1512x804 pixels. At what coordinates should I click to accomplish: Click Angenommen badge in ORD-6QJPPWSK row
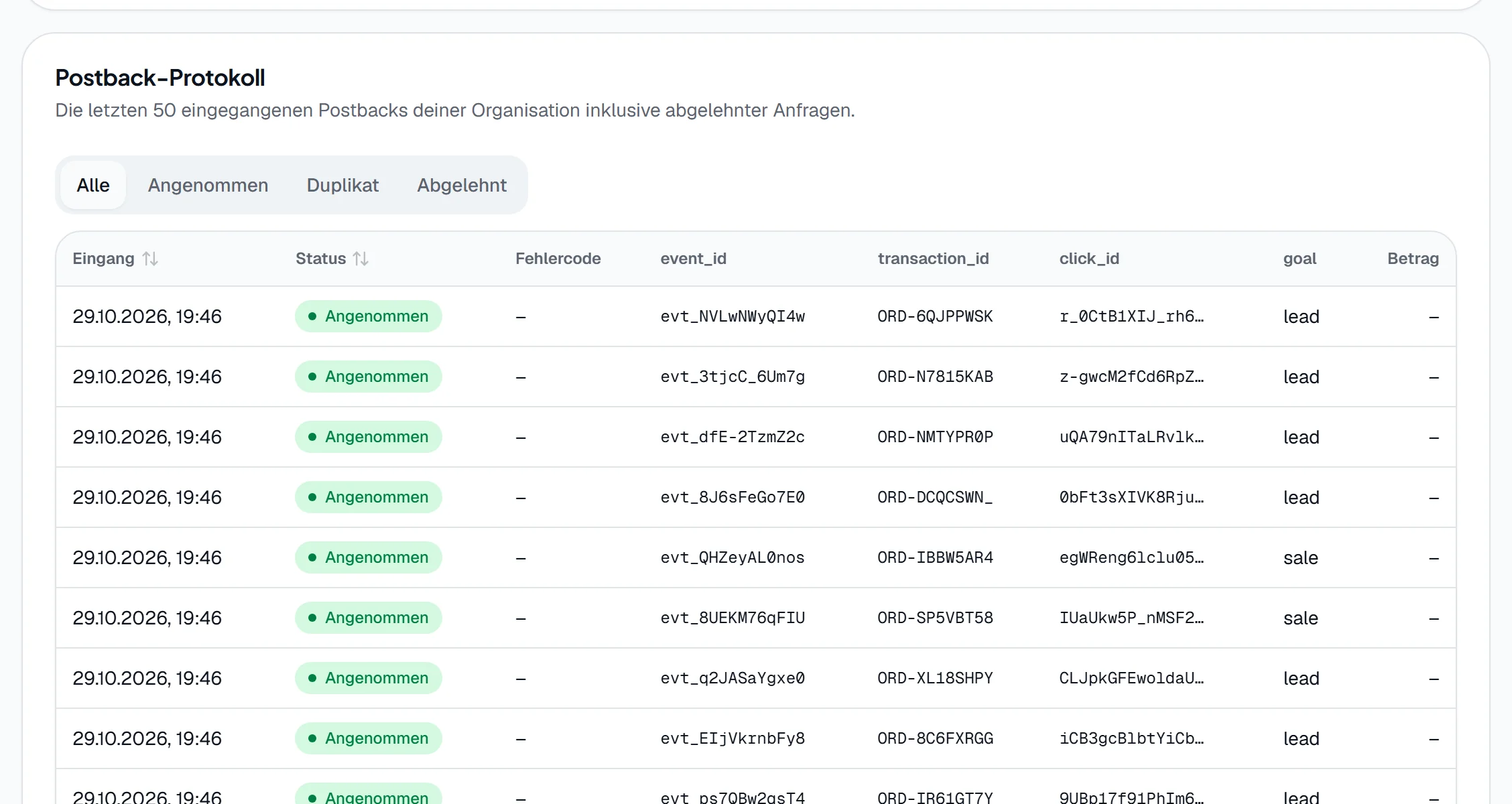click(369, 316)
